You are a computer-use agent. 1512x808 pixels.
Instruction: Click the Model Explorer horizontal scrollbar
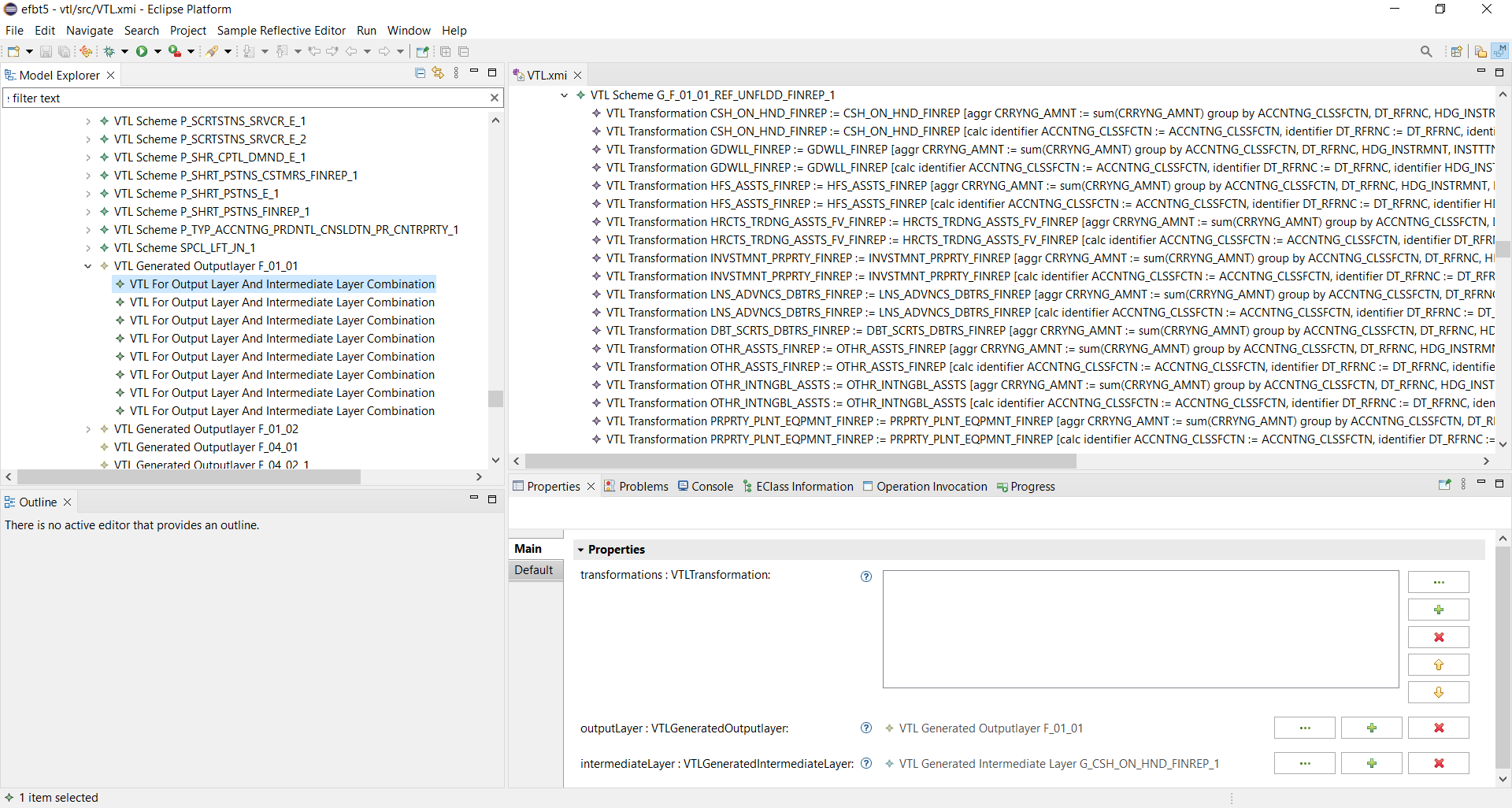pos(189,476)
